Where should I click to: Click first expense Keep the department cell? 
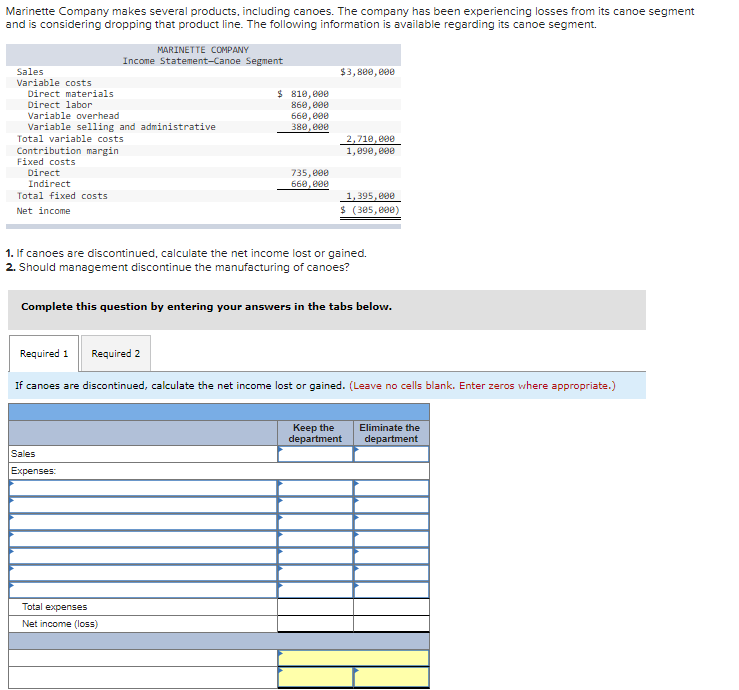(x=315, y=488)
